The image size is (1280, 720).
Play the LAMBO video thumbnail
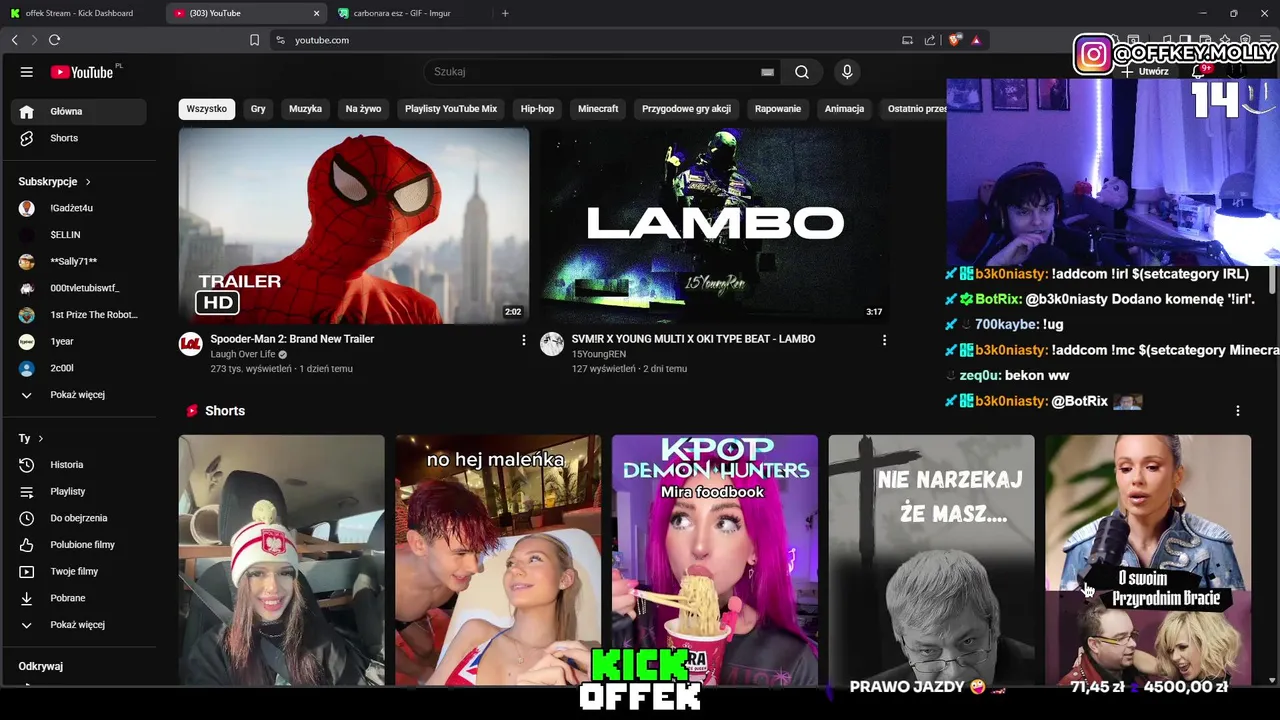[x=715, y=226]
